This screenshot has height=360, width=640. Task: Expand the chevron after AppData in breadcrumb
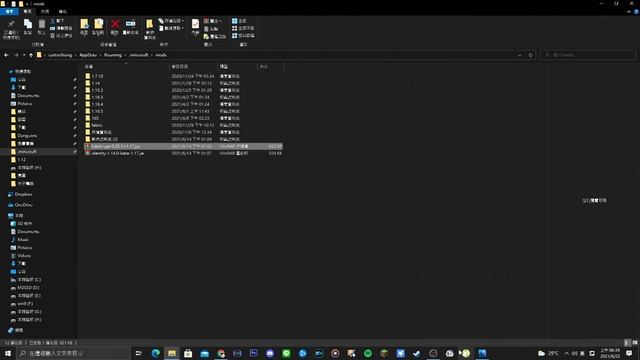coord(100,55)
